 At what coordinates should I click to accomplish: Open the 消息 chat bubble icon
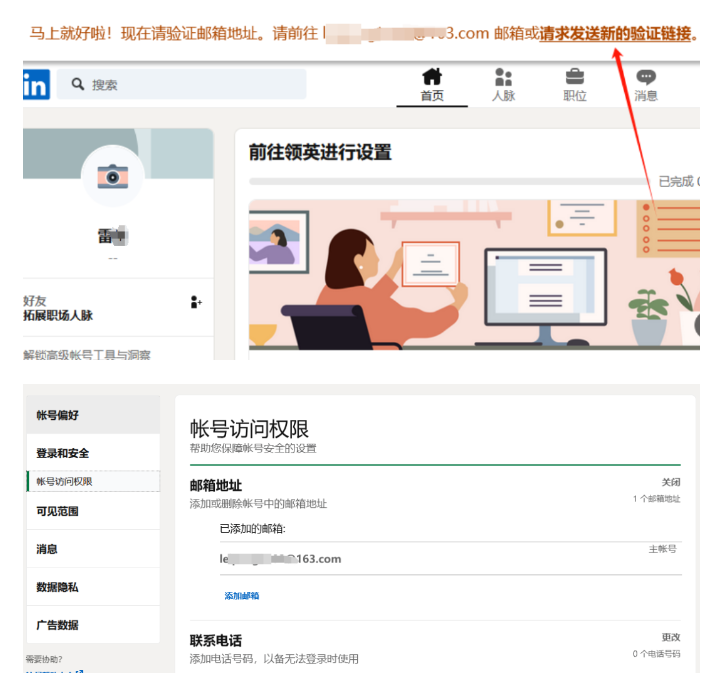tap(646, 78)
